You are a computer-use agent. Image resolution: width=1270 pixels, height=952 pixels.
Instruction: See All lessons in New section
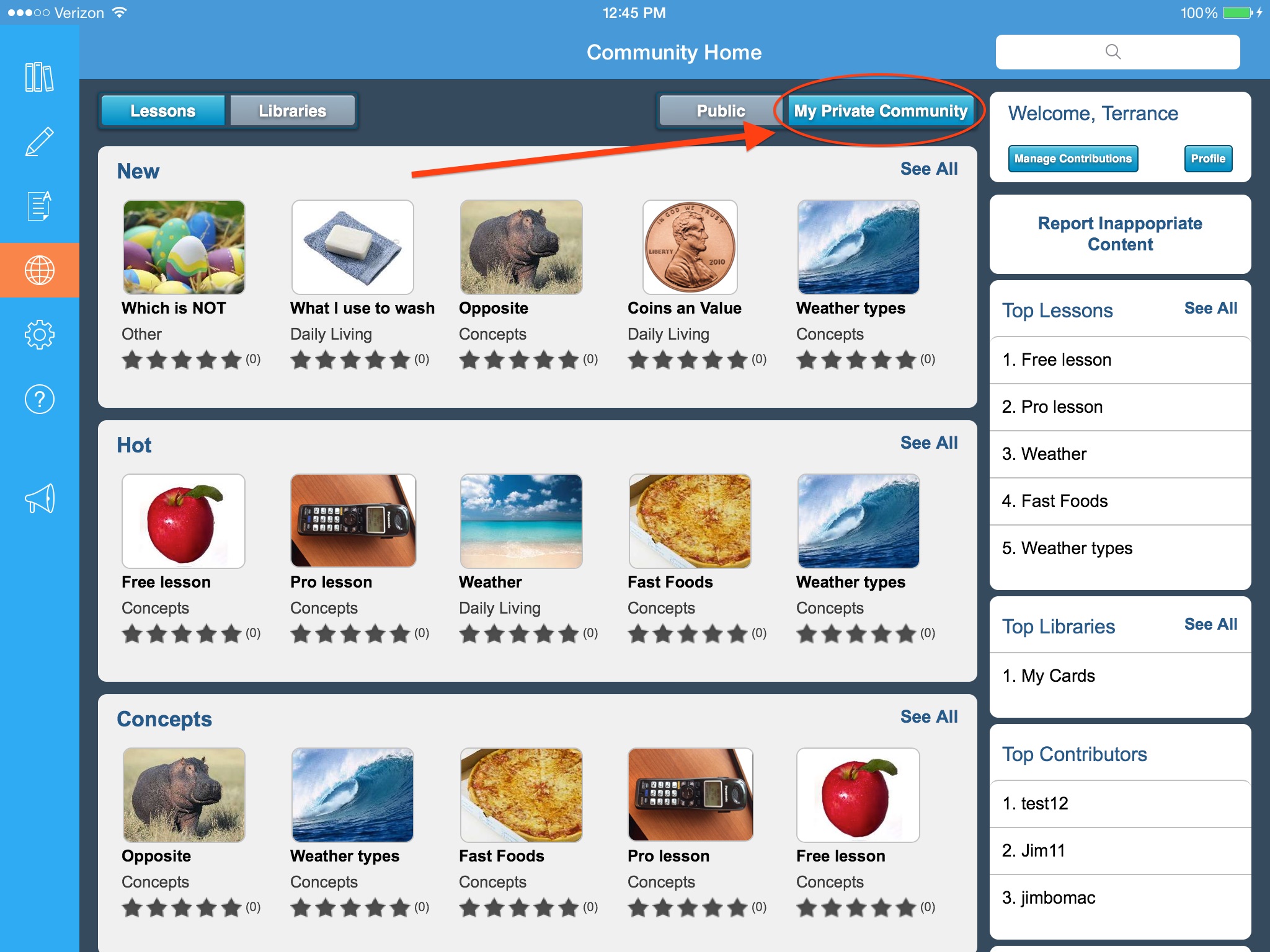point(928,170)
